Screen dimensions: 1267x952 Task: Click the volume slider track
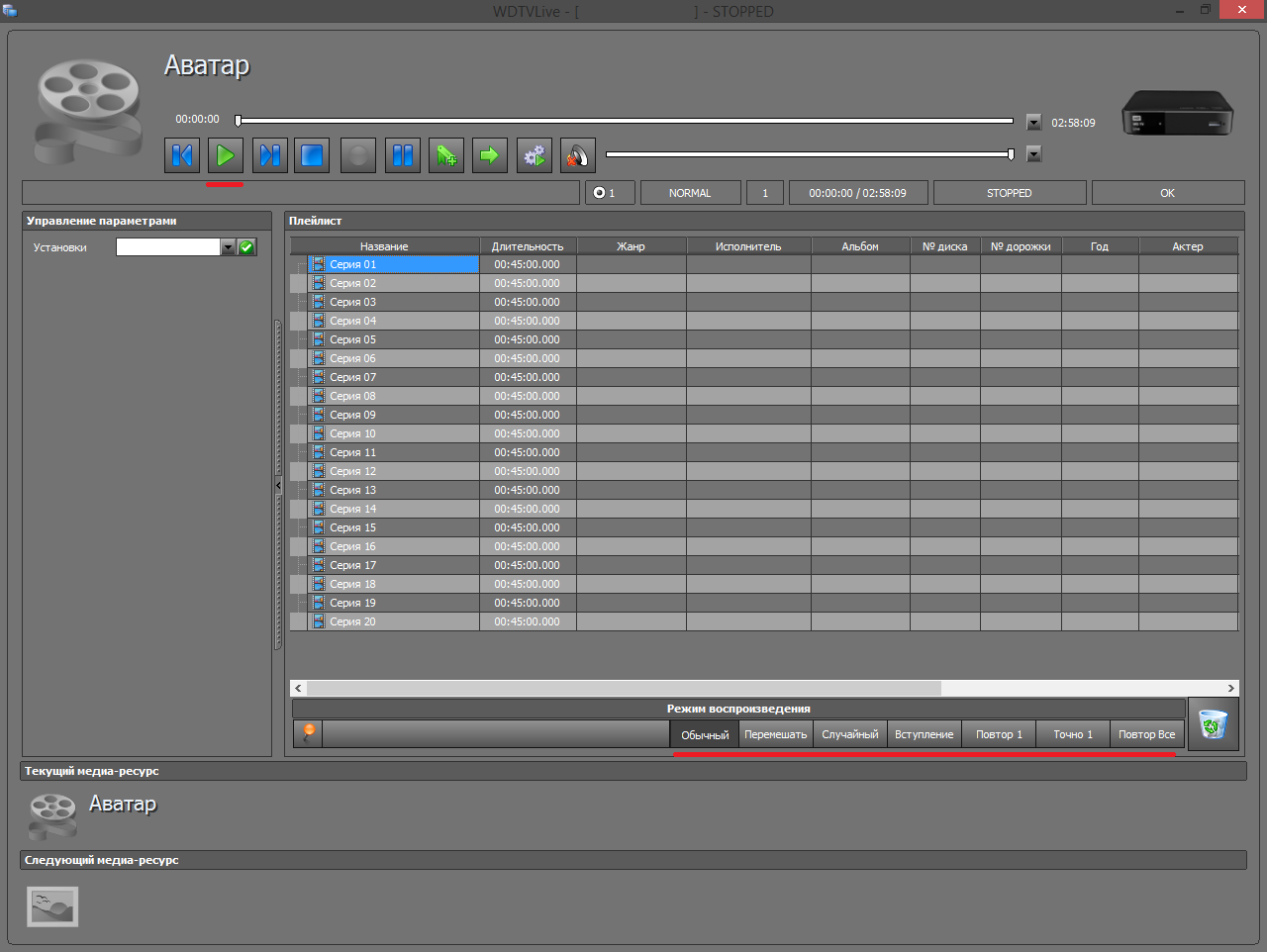[810, 153]
